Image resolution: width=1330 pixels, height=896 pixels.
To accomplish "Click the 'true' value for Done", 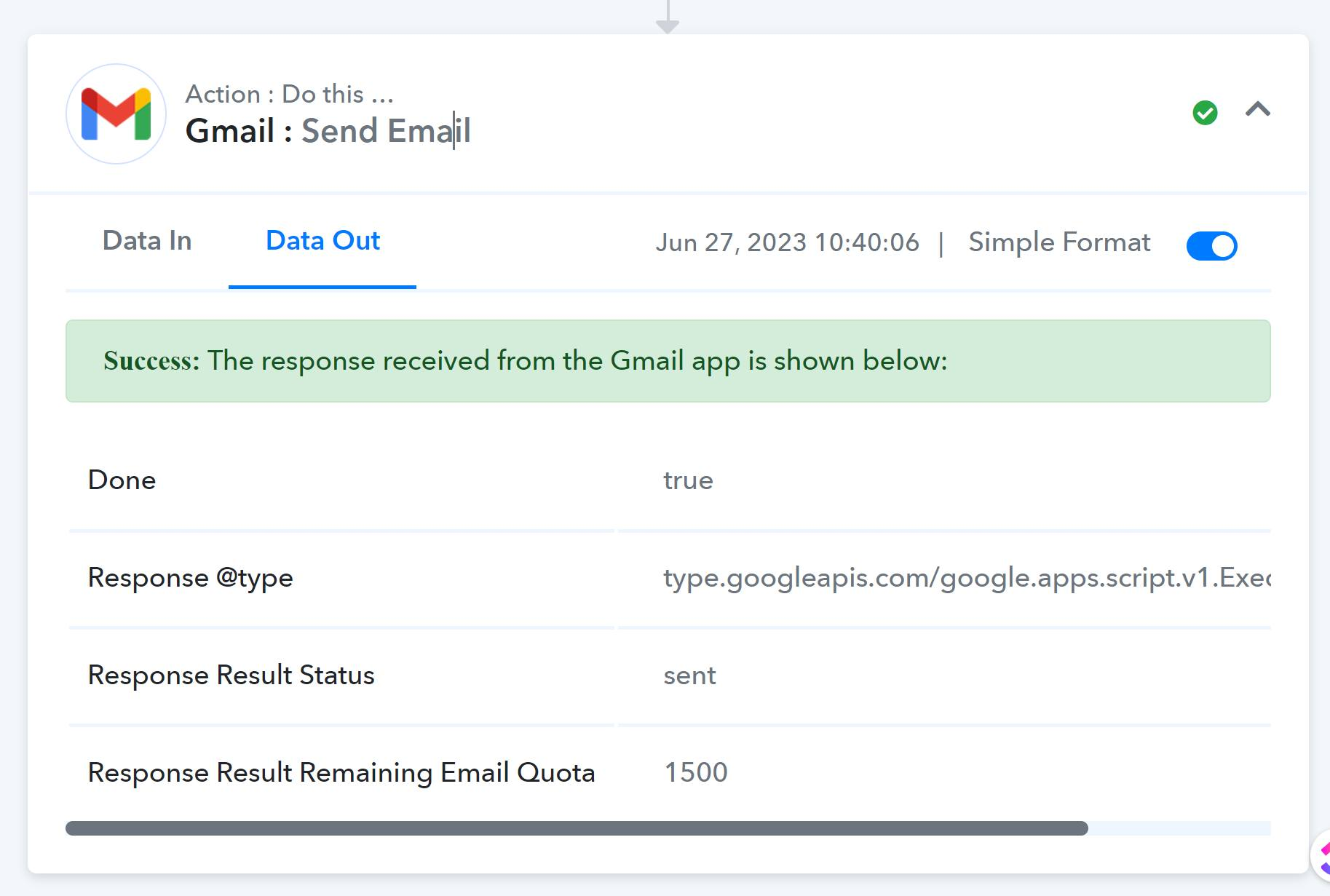I will coord(688,480).
